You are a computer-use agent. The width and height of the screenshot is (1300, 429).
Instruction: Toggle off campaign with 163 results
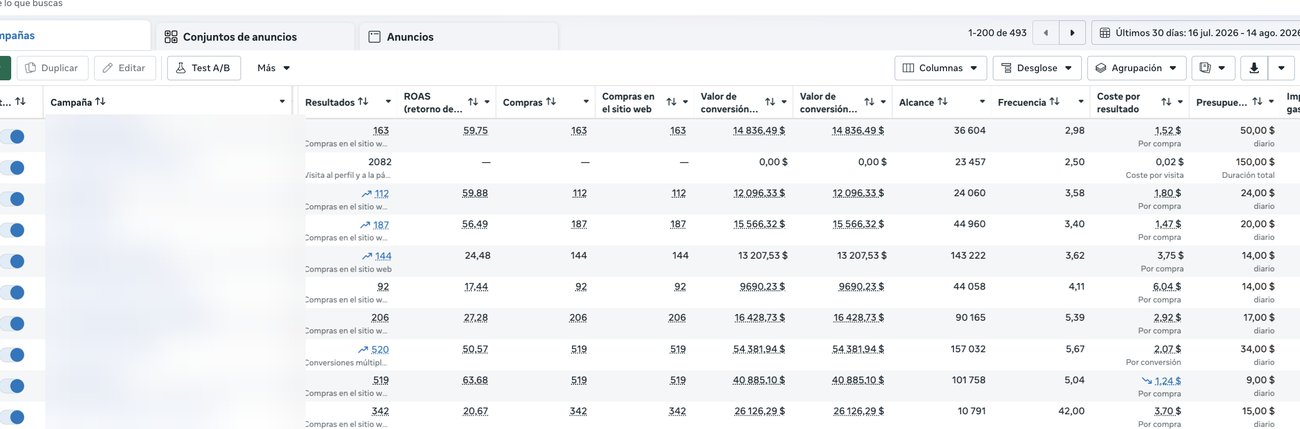(12, 136)
